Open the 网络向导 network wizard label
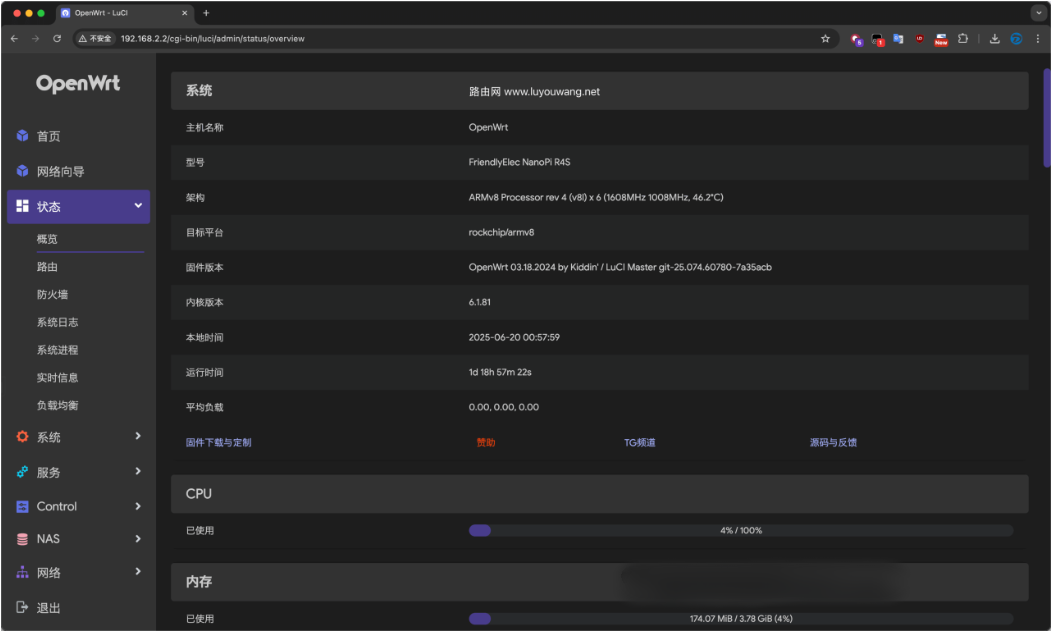Viewport: 1051px width, 631px height. (x=60, y=171)
